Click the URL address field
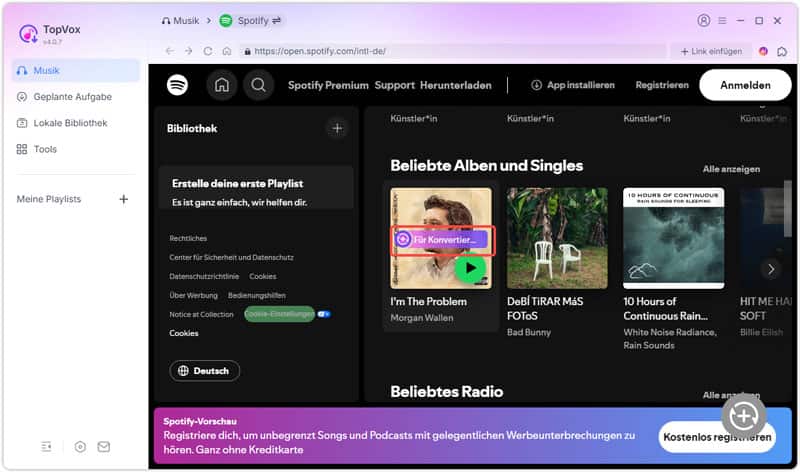 tap(453, 51)
